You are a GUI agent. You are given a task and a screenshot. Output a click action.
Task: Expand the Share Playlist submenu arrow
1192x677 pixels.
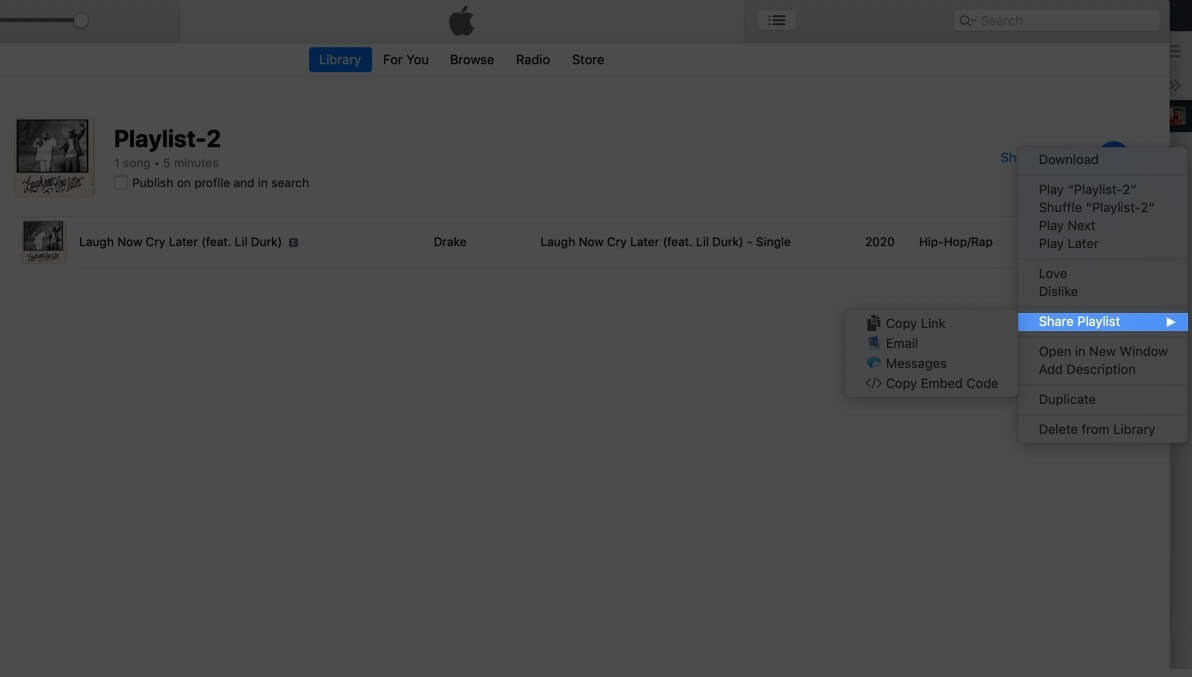(x=1171, y=322)
